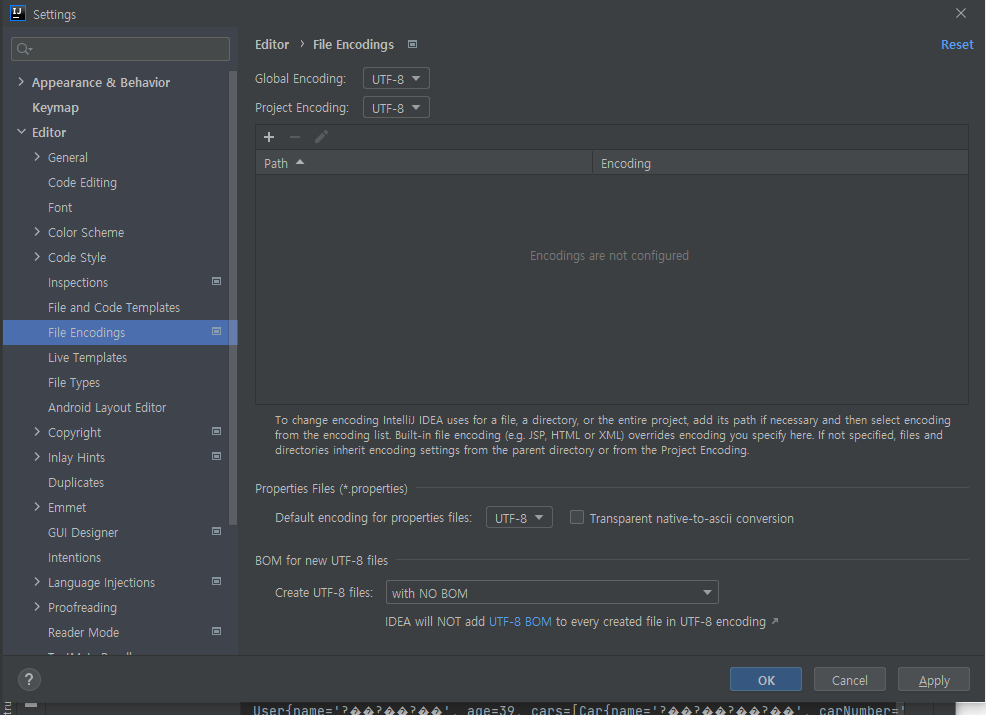
Task: Click project icon on GUI Designer row
Action: click(x=216, y=531)
